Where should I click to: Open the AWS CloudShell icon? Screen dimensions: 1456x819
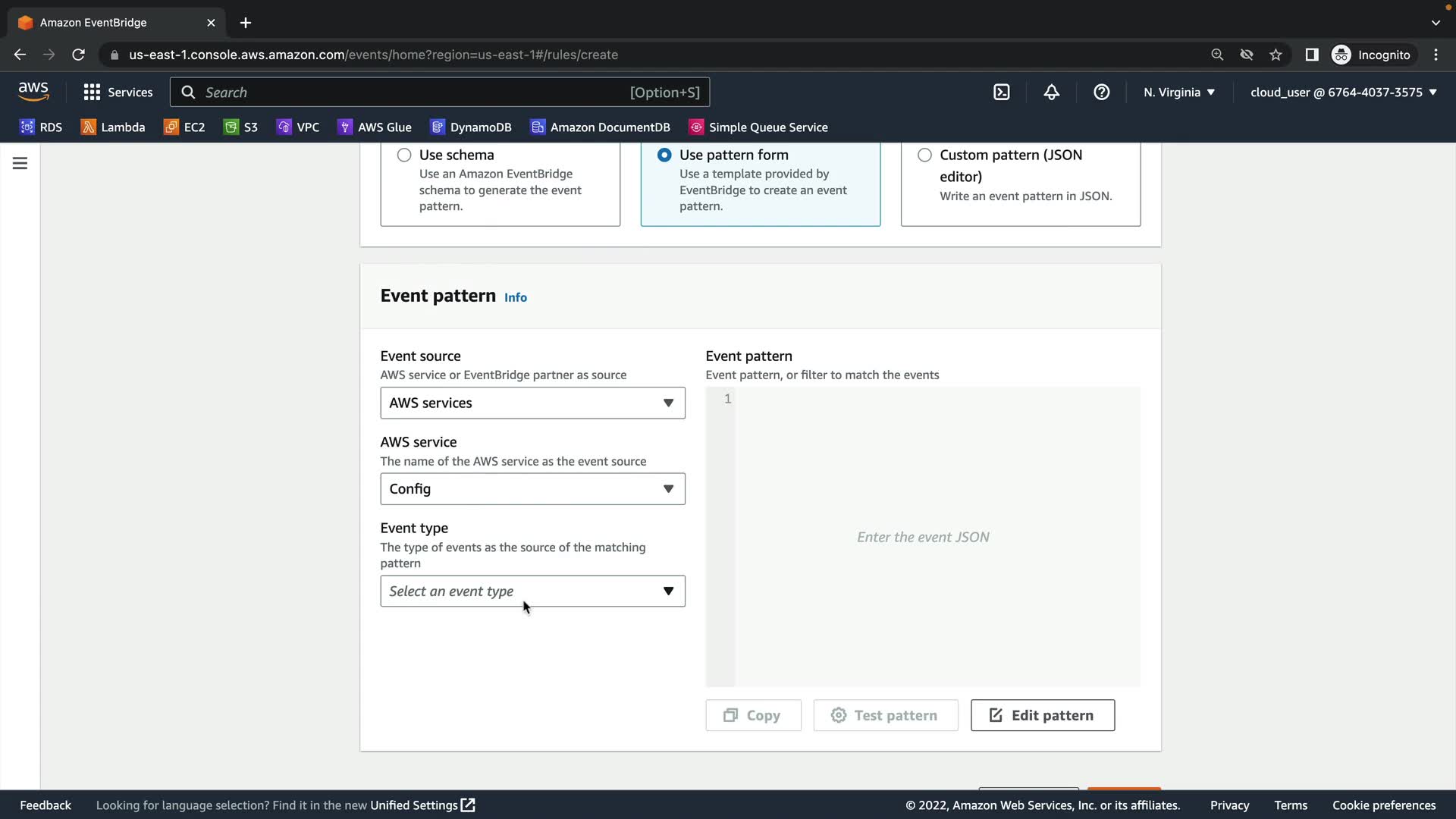[x=1002, y=93]
